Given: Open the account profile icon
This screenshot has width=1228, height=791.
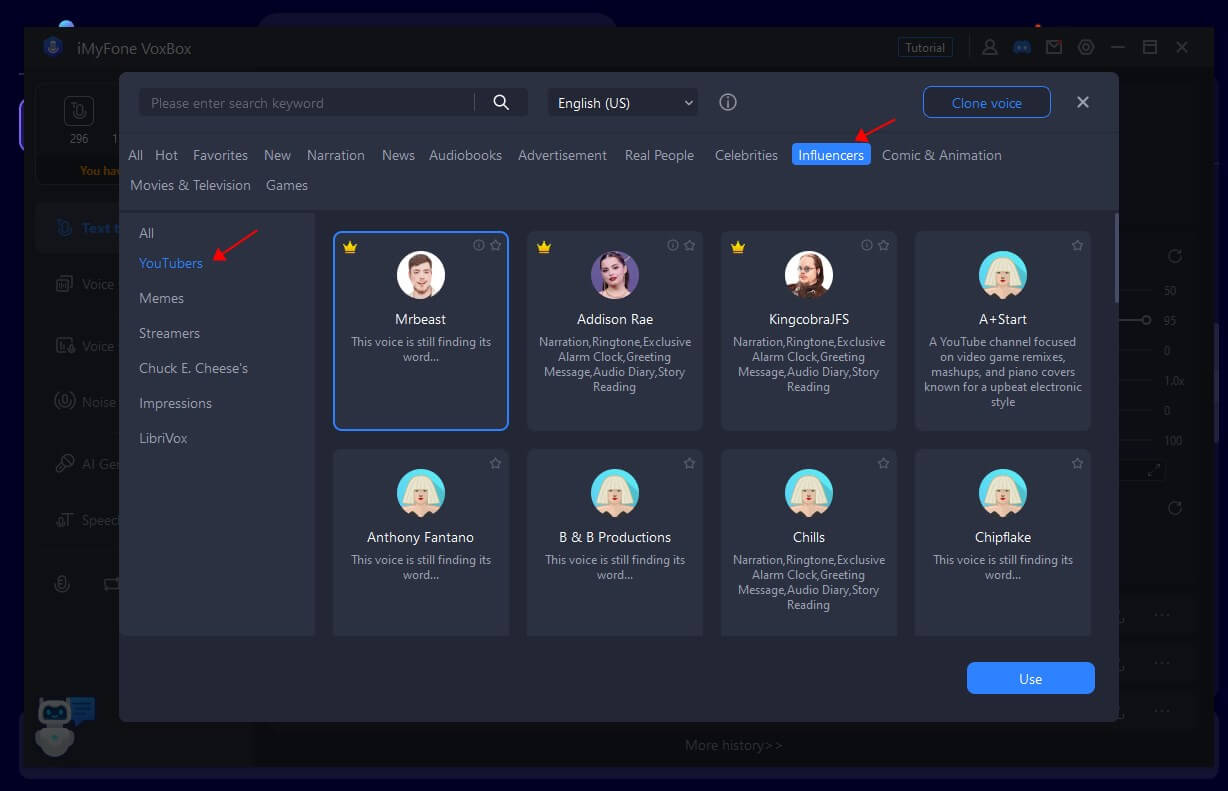Looking at the screenshot, I should tap(989, 46).
